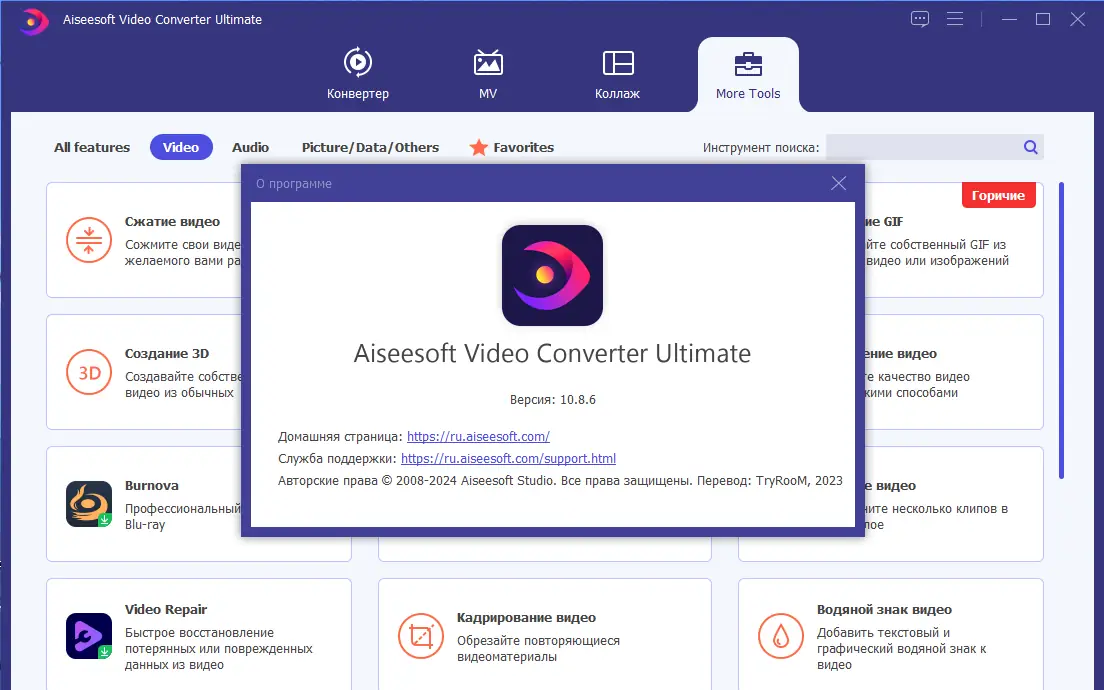Switch to Audio category filter
This screenshot has height=690, width=1104.
251,147
